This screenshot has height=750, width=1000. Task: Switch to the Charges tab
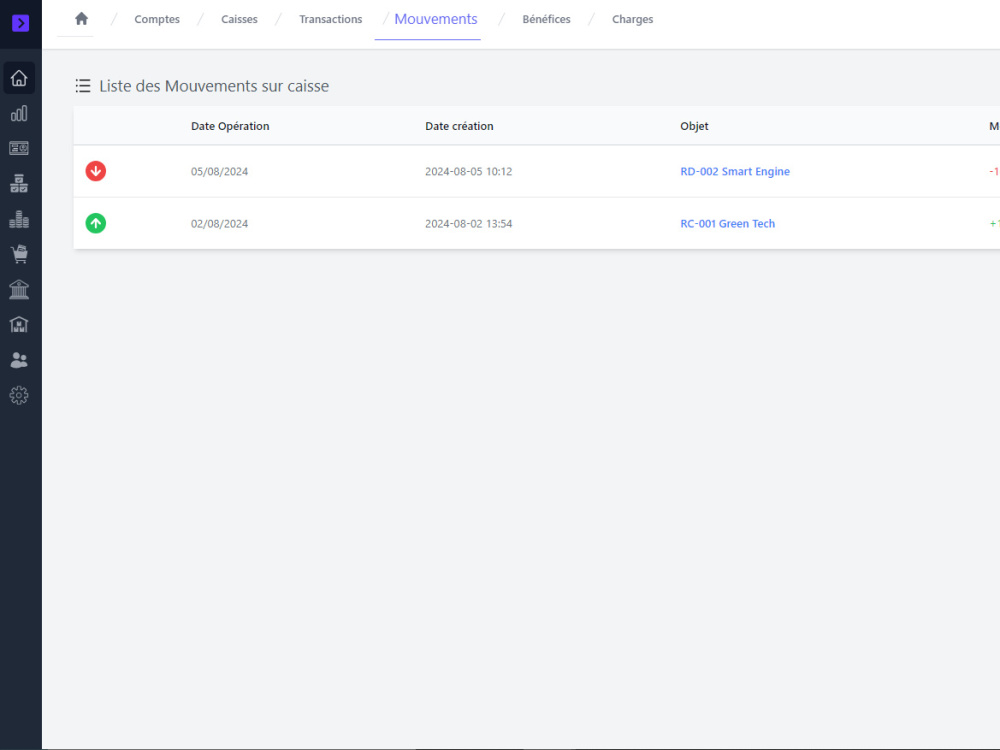click(633, 19)
